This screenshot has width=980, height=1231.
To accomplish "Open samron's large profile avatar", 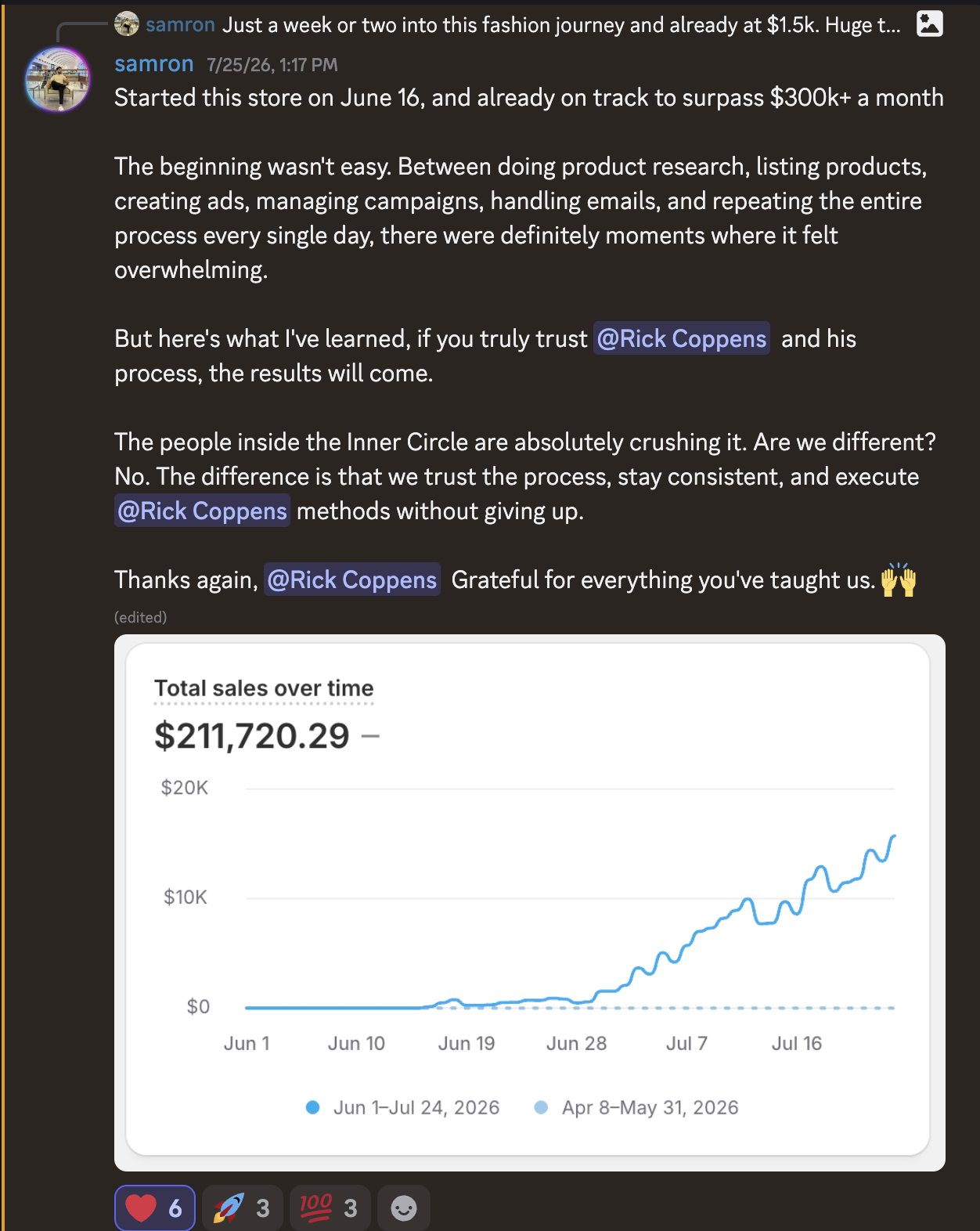I will [x=57, y=79].
